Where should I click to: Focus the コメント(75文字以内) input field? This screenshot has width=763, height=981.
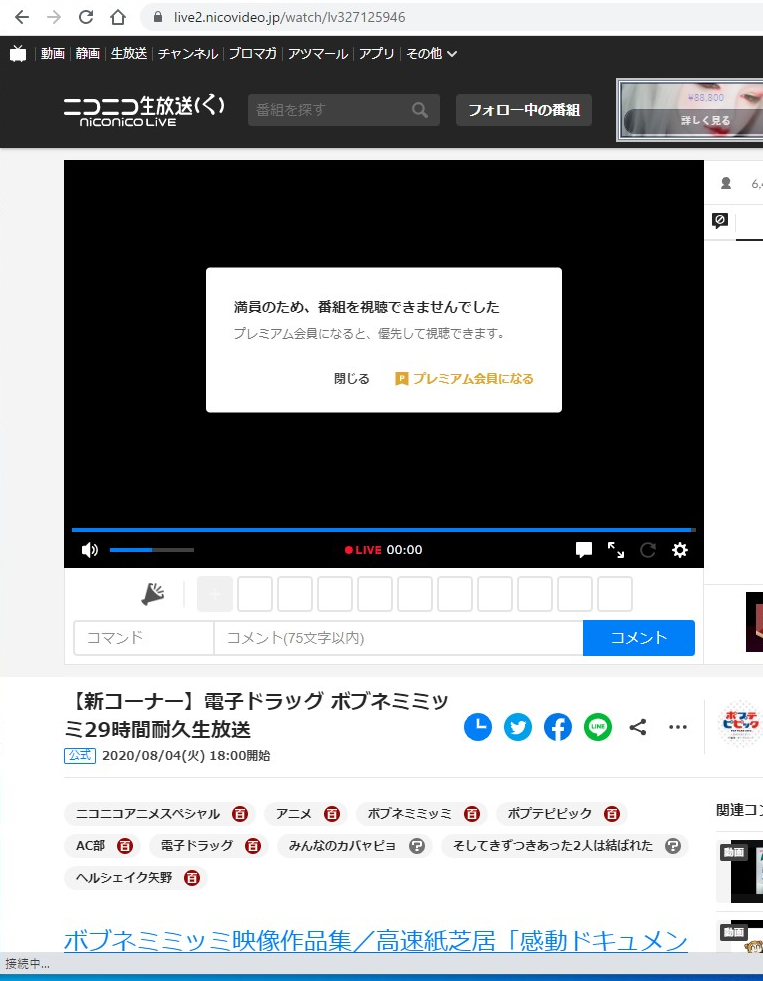click(398, 638)
